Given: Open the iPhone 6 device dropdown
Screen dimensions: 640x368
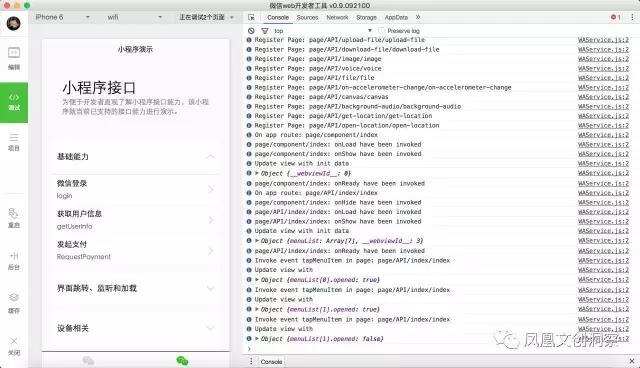Looking at the screenshot, I should tap(62, 17).
